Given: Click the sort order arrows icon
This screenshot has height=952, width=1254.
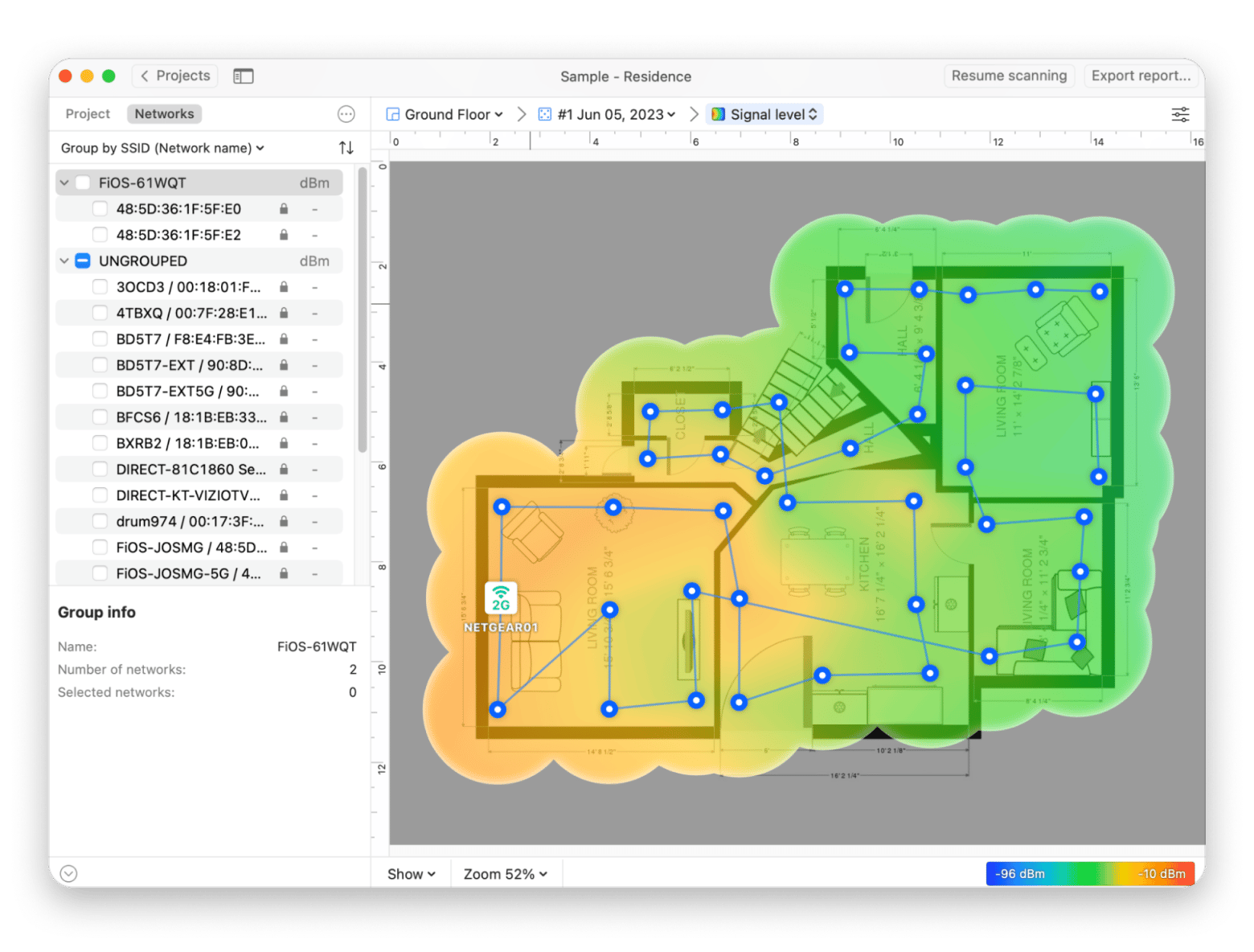Looking at the screenshot, I should (x=346, y=148).
